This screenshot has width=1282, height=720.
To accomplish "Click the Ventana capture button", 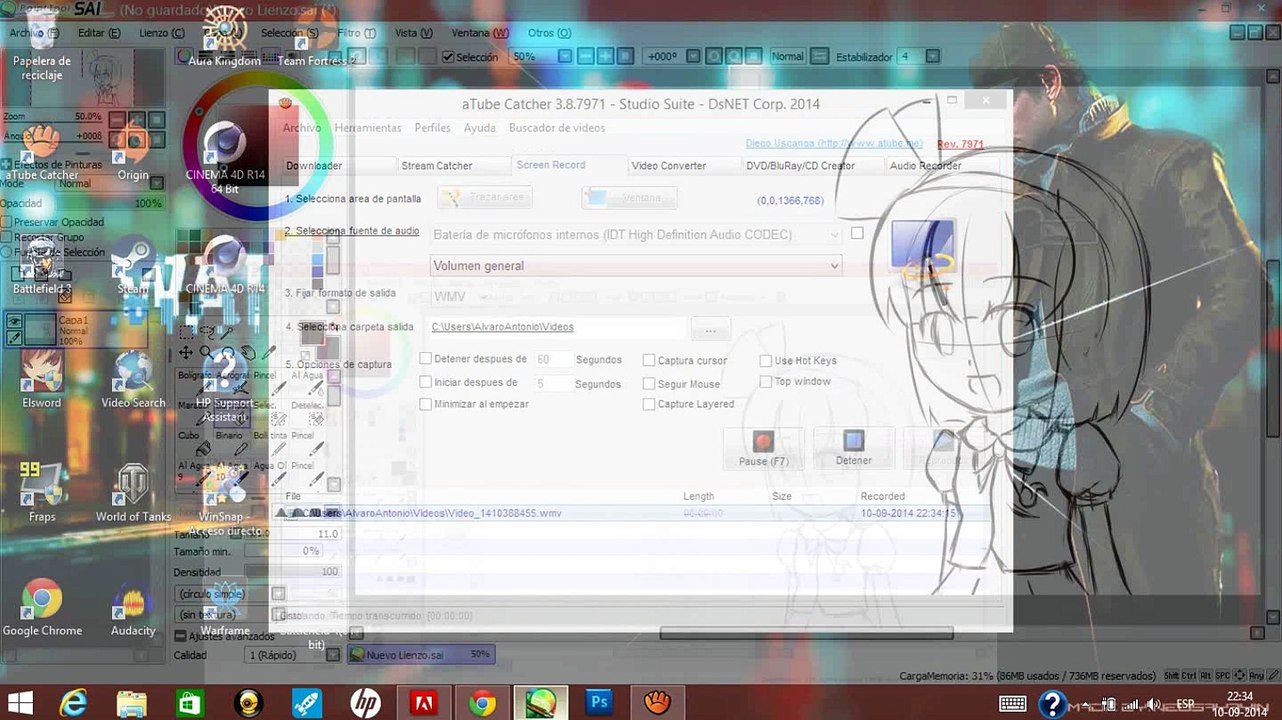I will 630,198.
